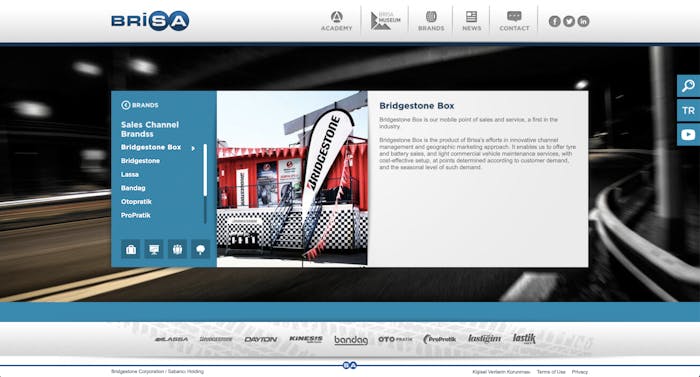Click the tree icon in sidebar

pos(200,249)
